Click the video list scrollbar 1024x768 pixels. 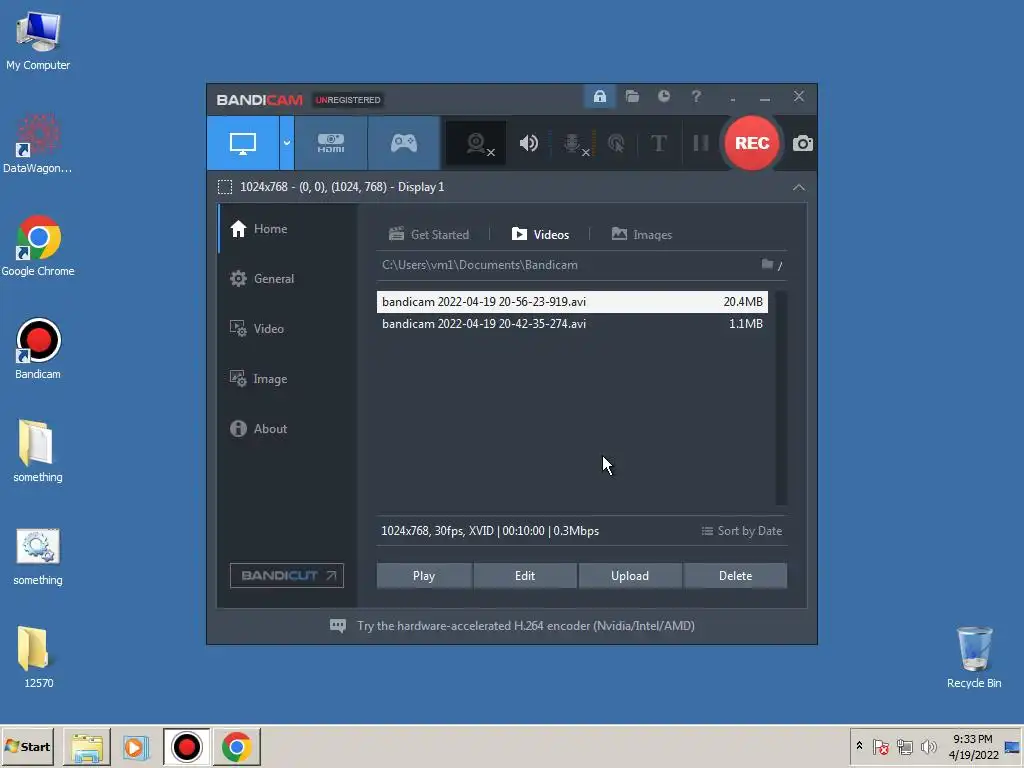781,398
